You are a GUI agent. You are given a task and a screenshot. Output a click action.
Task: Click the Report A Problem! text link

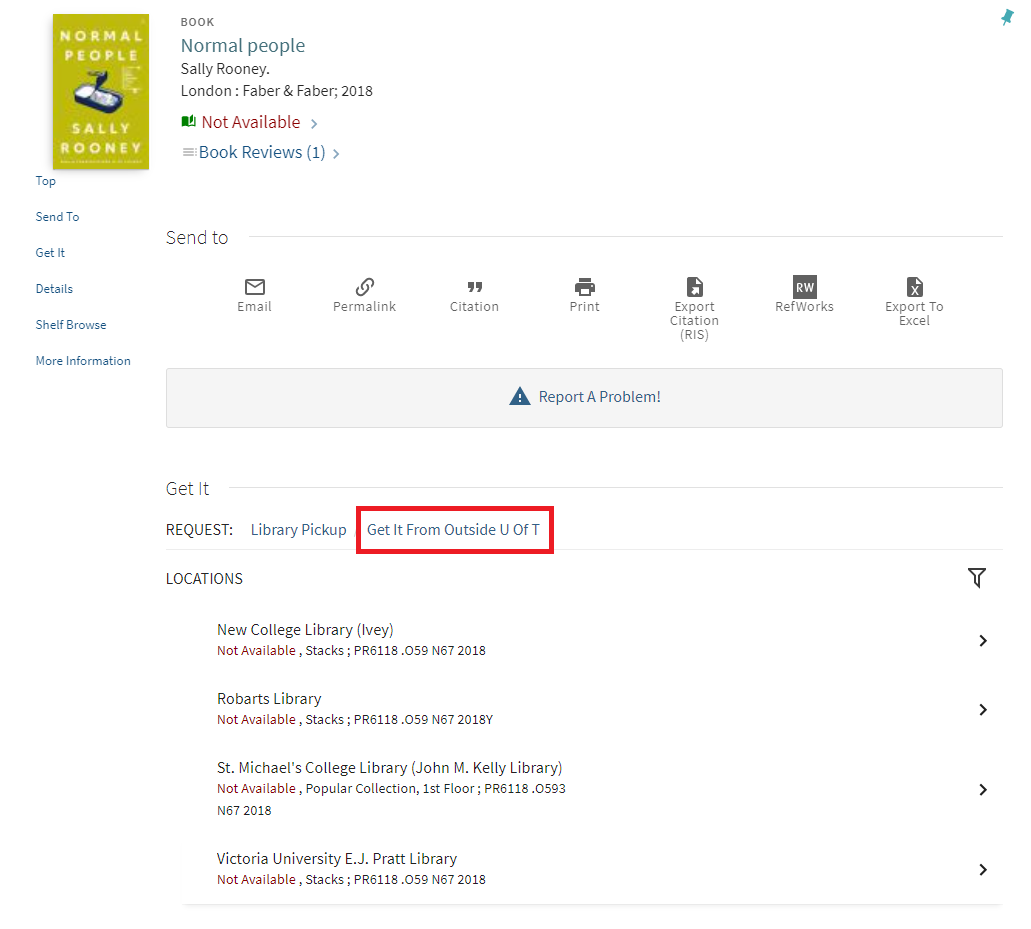point(600,396)
